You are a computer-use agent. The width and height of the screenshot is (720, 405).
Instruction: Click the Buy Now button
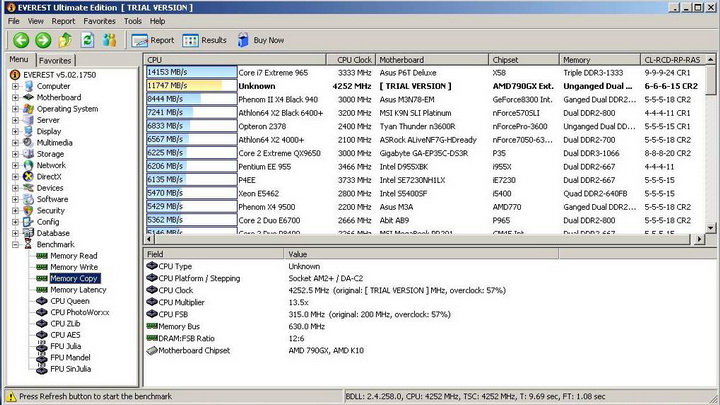coord(261,40)
